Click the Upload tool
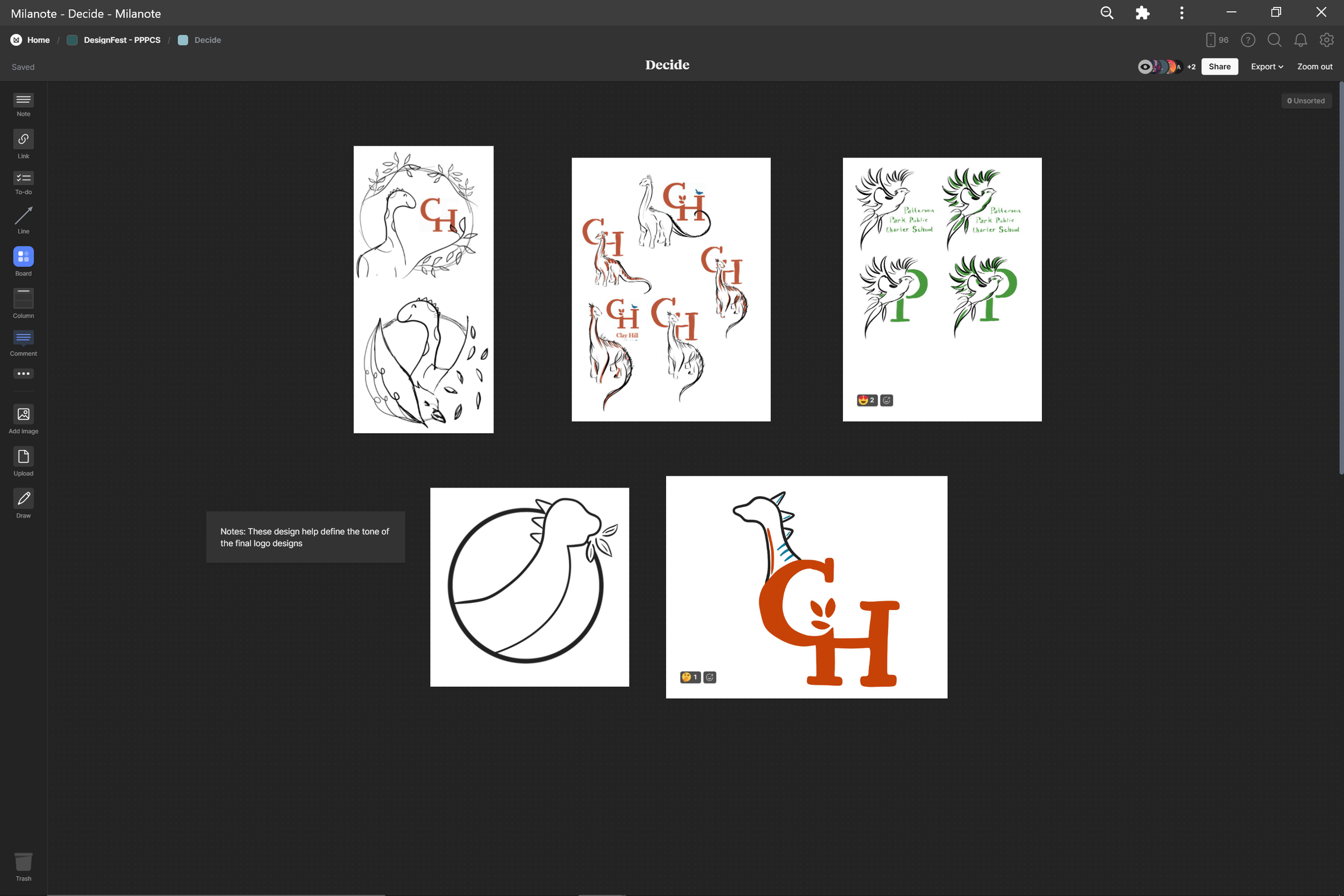 point(24,462)
